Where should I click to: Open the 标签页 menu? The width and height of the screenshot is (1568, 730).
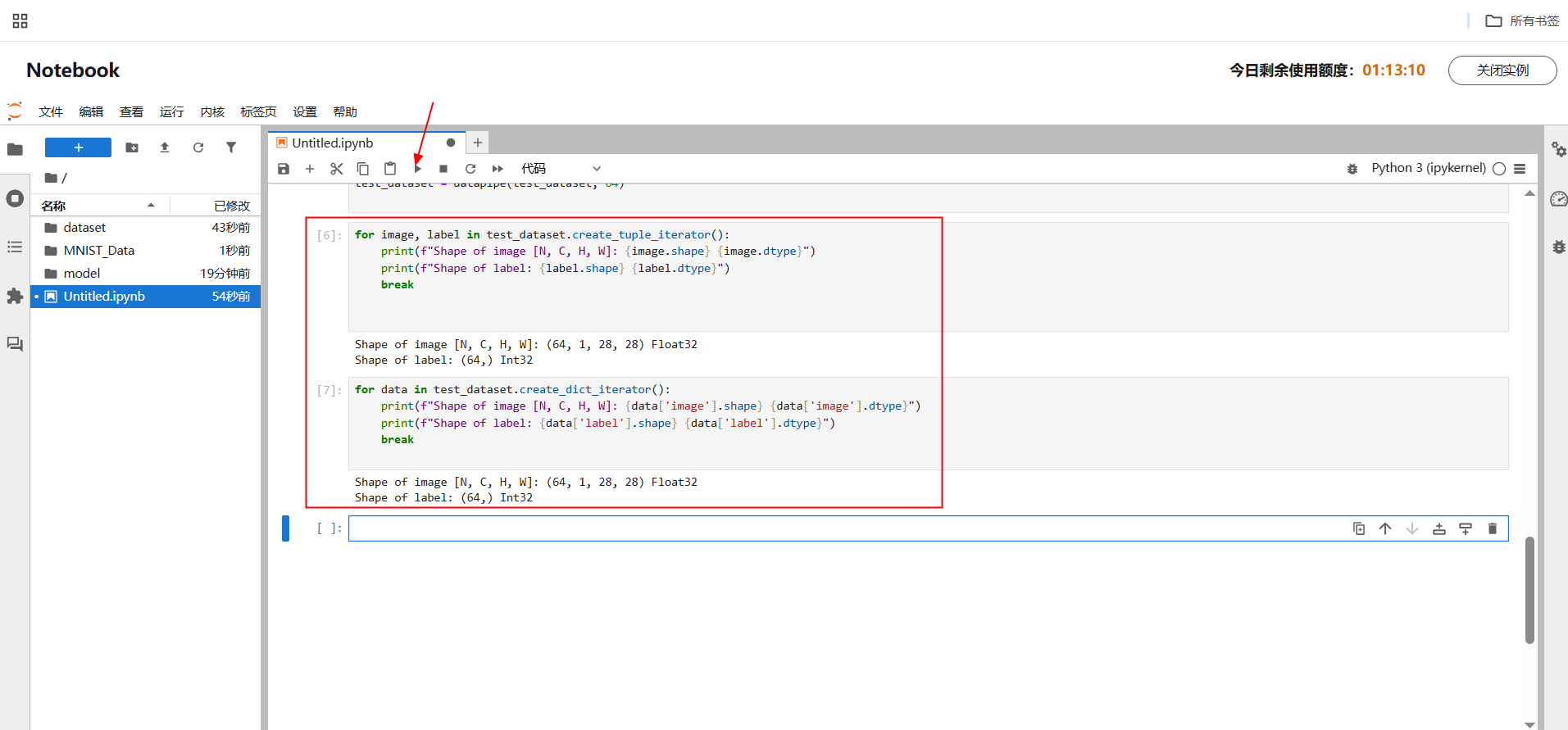tap(258, 111)
